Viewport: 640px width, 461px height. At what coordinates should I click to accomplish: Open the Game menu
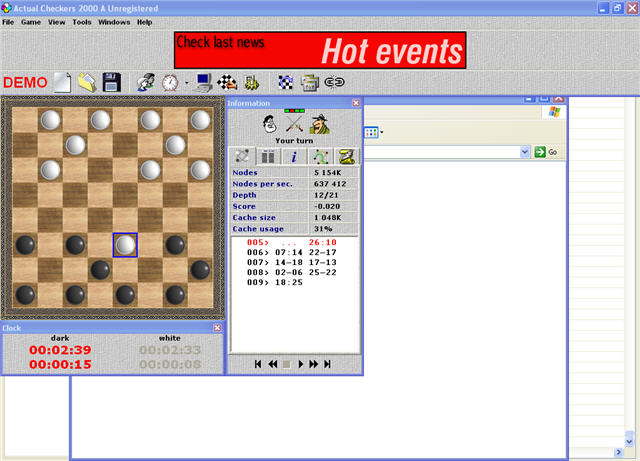click(x=31, y=22)
